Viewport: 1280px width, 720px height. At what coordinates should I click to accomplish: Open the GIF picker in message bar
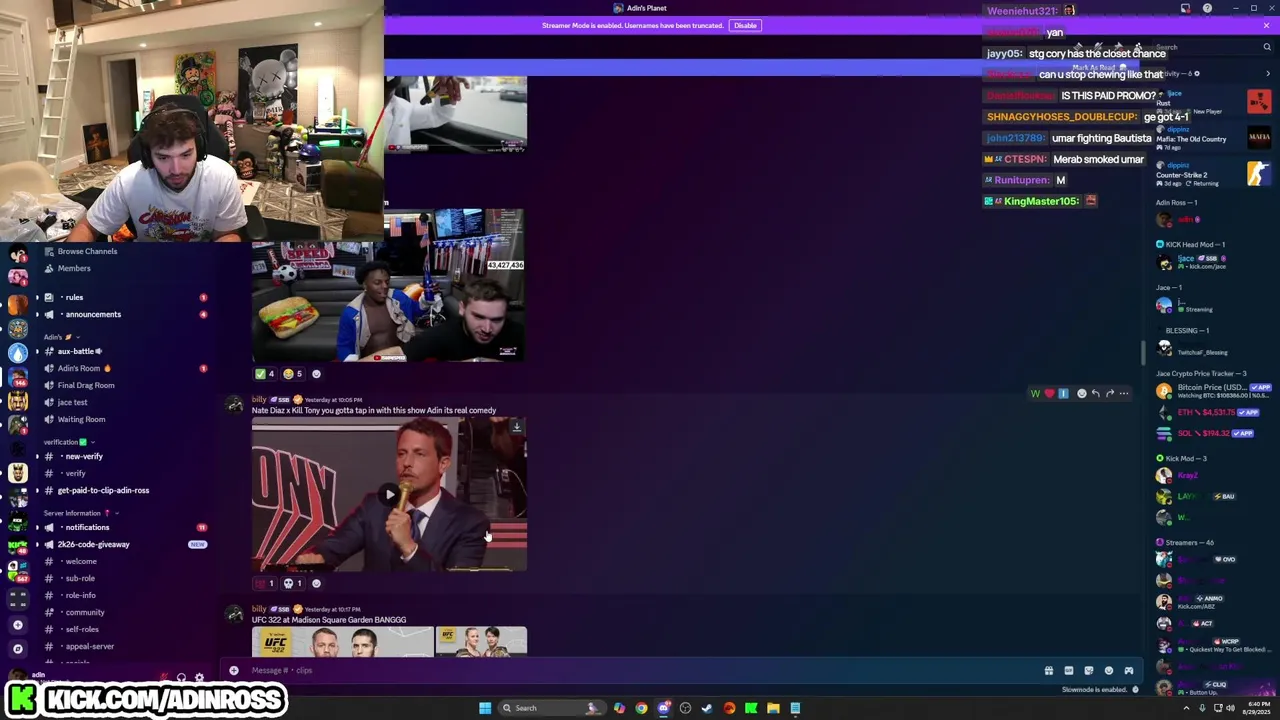click(1068, 671)
